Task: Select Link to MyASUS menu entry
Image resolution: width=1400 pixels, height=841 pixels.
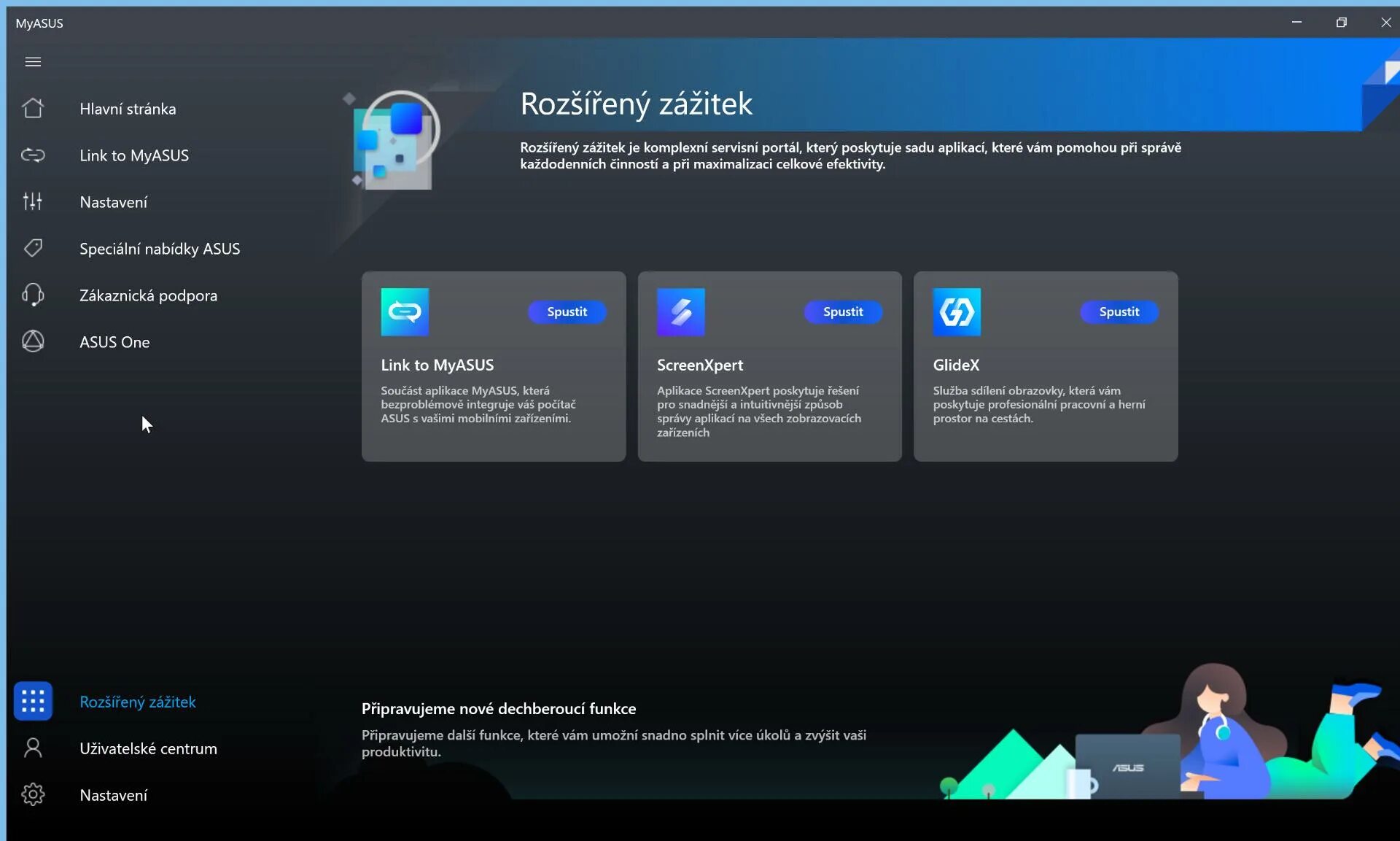Action: [134, 155]
